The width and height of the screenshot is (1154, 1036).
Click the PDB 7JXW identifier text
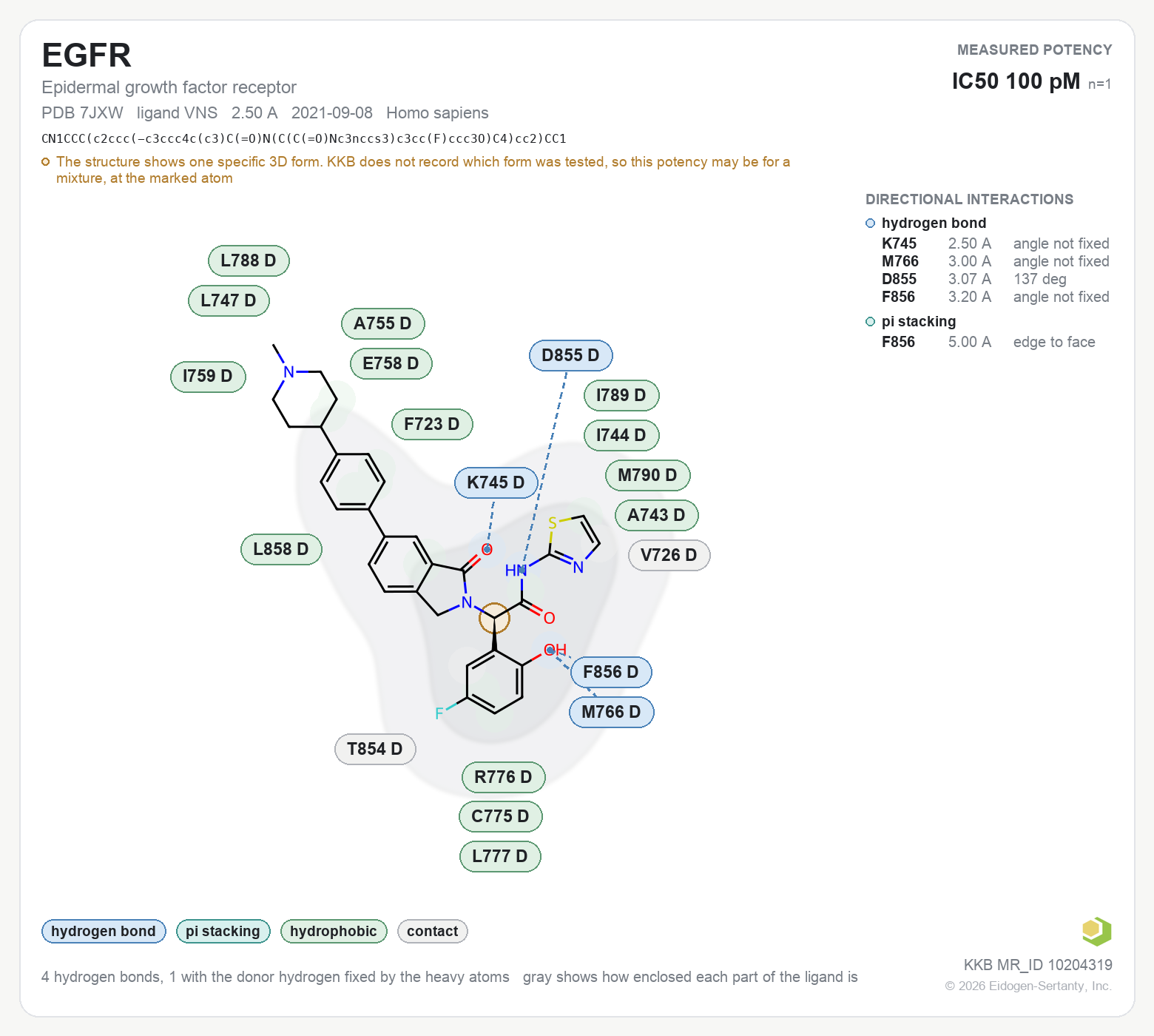pyautogui.click(x=82, y=113)
